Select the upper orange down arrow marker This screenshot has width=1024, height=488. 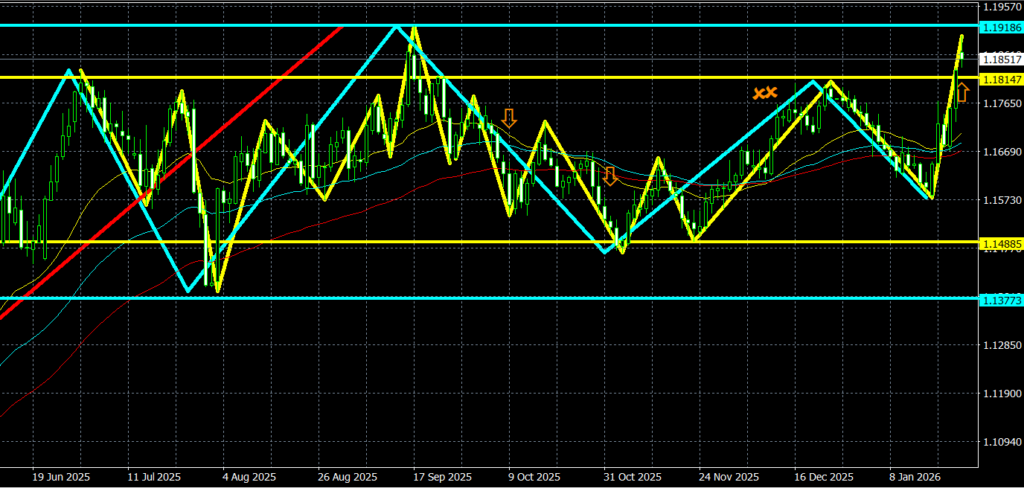(x=509, y=117)
